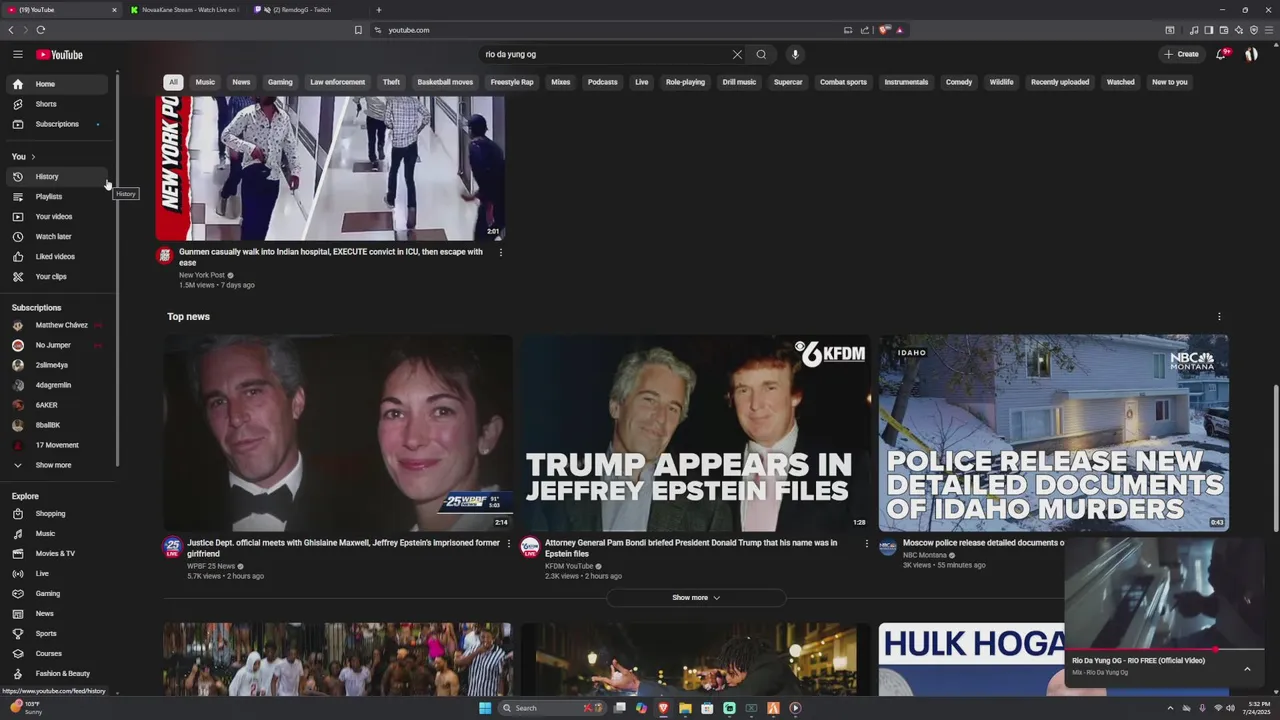Open the browser's hamburger menu
Screen dimensions: 1280x720
pyautogui.click(x=1270, y=30)
